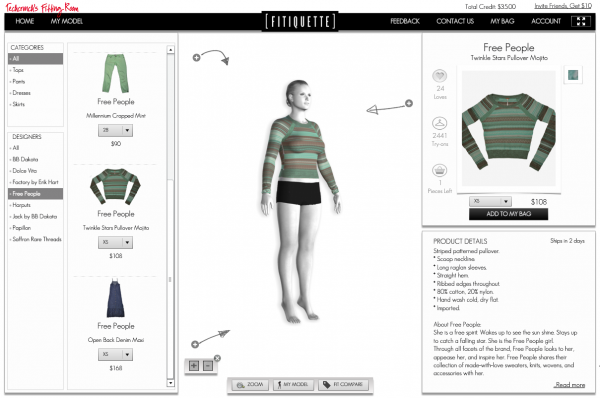600x398 pixels.
Task: Go to FEEDBACK in the navigation bar
Action: [x=405, y=21]
